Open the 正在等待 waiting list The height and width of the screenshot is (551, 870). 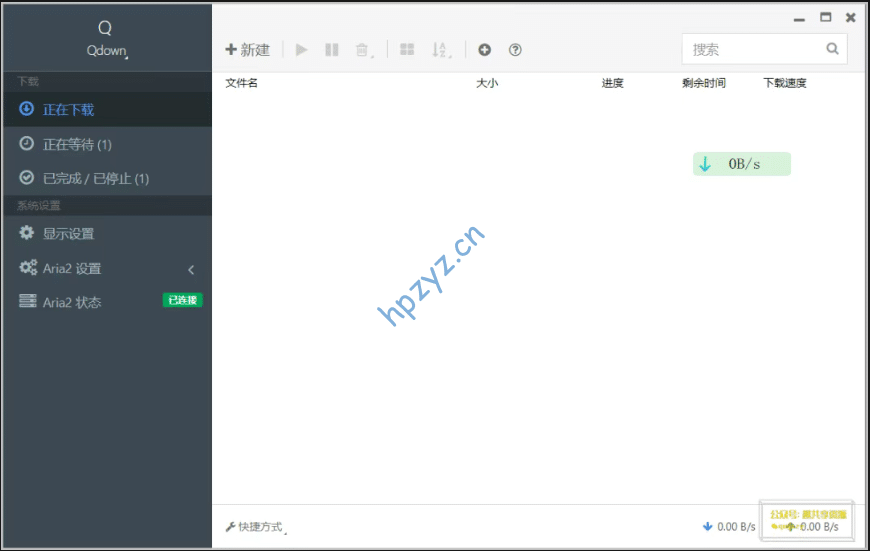click(x=76, y=145)
